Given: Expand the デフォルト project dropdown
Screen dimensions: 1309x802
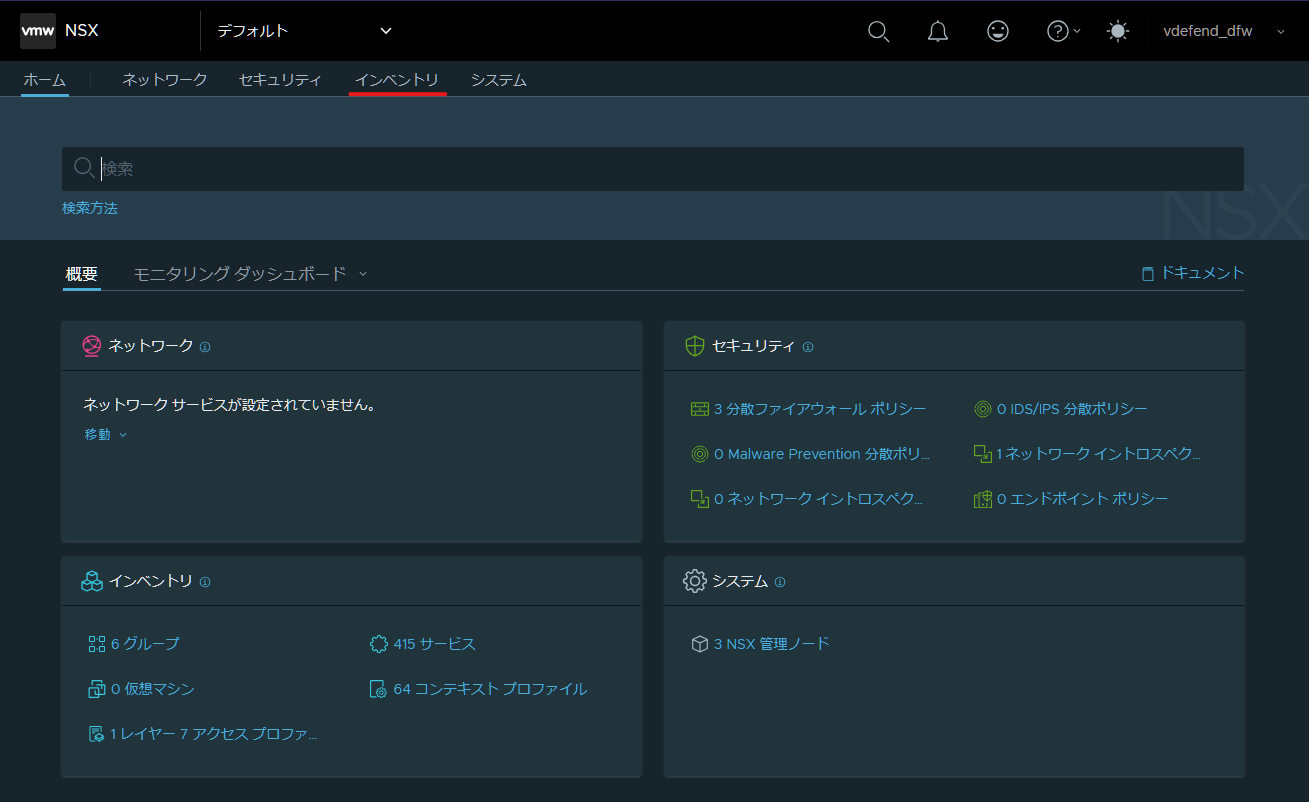Looking at the screenshot, I should [305, 31].
